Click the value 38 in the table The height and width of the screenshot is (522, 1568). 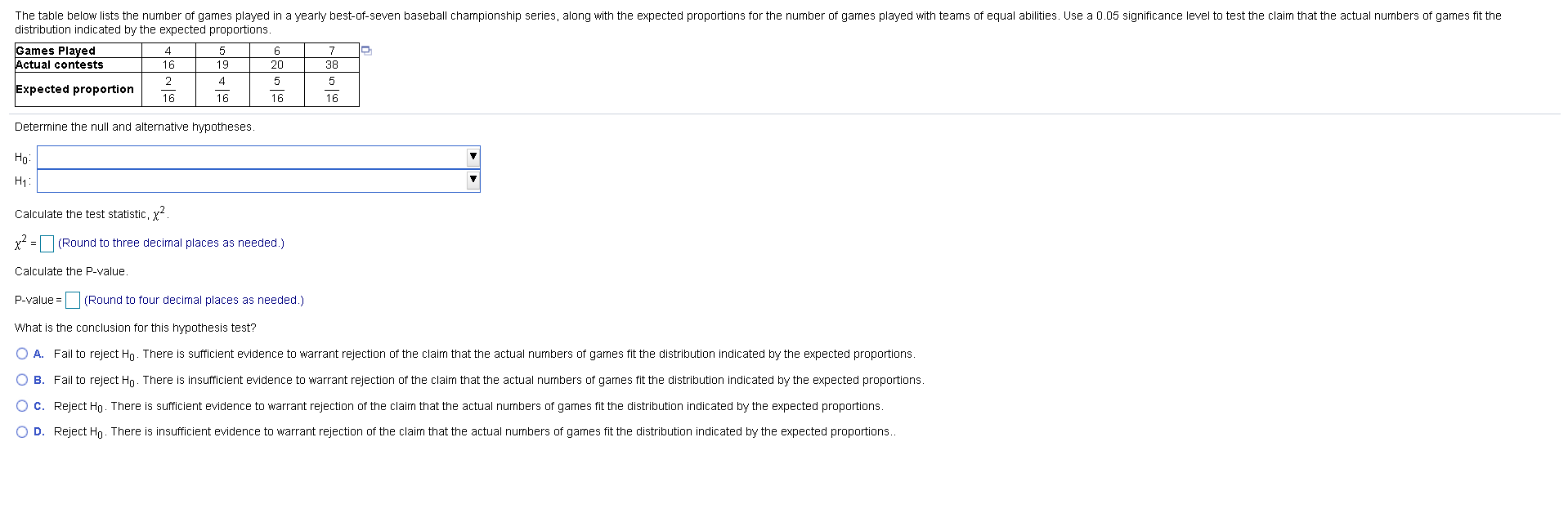click(x=331, y=65)
